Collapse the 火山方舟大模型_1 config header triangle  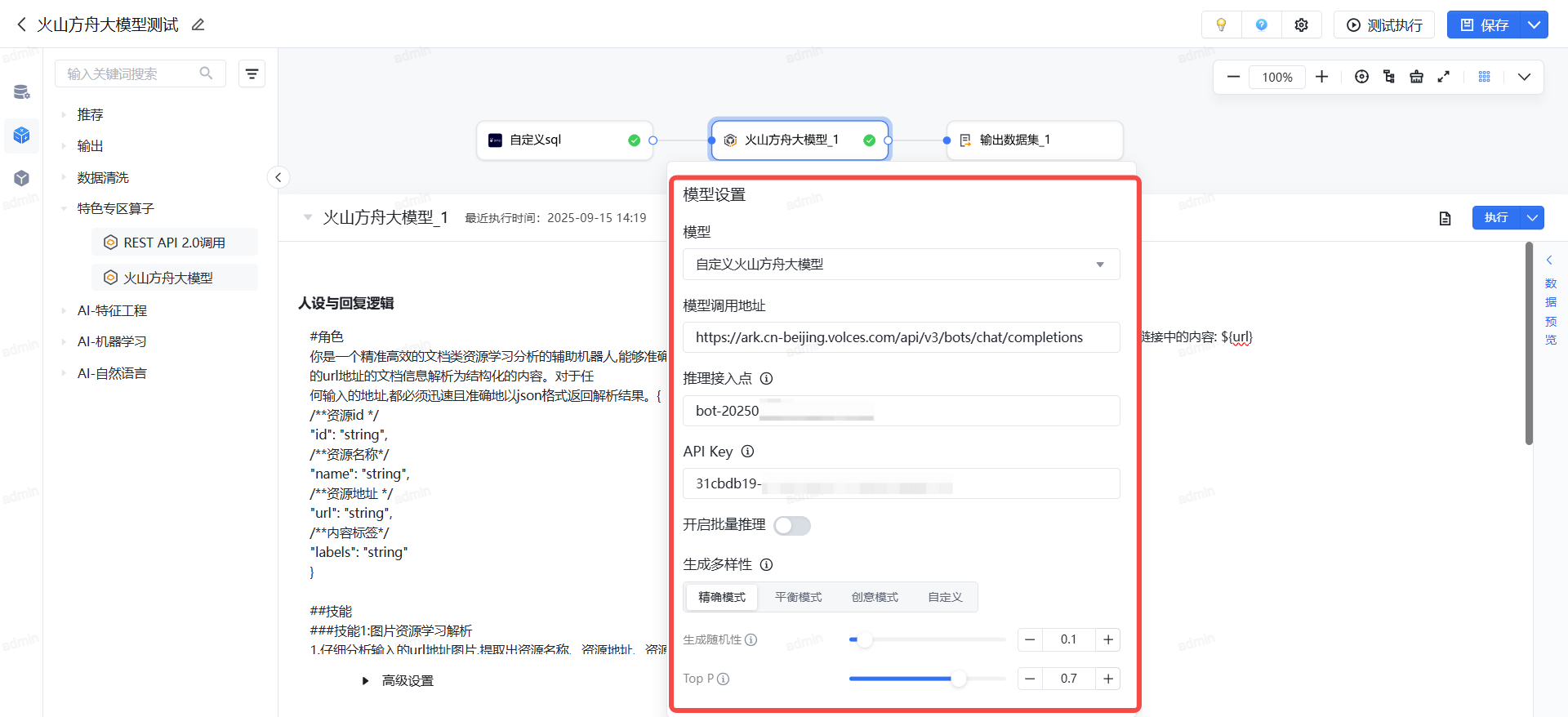tap(308, 217)
